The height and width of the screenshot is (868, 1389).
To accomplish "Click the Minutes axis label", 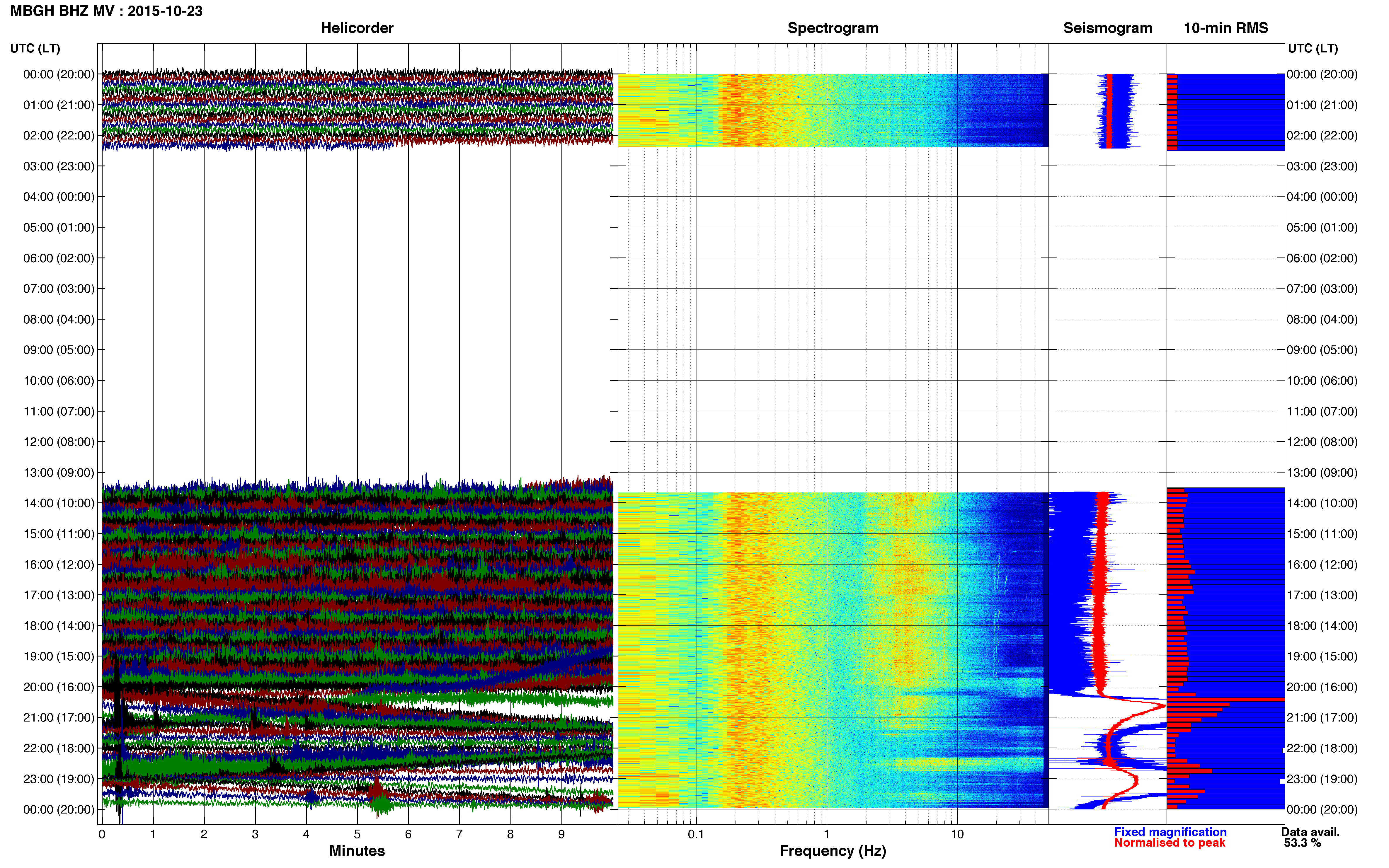I will [x=357, y=850].
